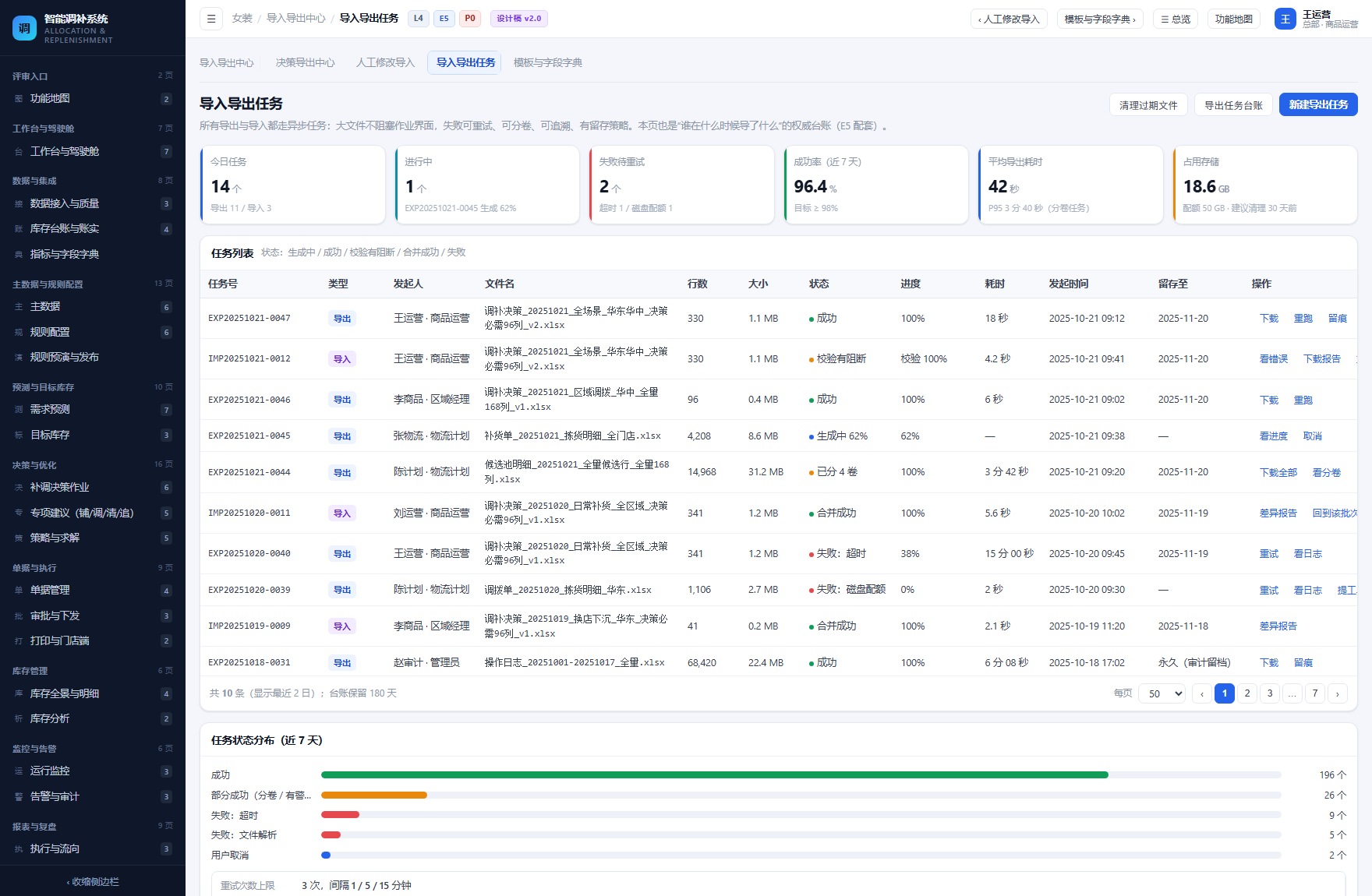
Task: Open 需求预测 sidebar item
Action: point(93,410)
